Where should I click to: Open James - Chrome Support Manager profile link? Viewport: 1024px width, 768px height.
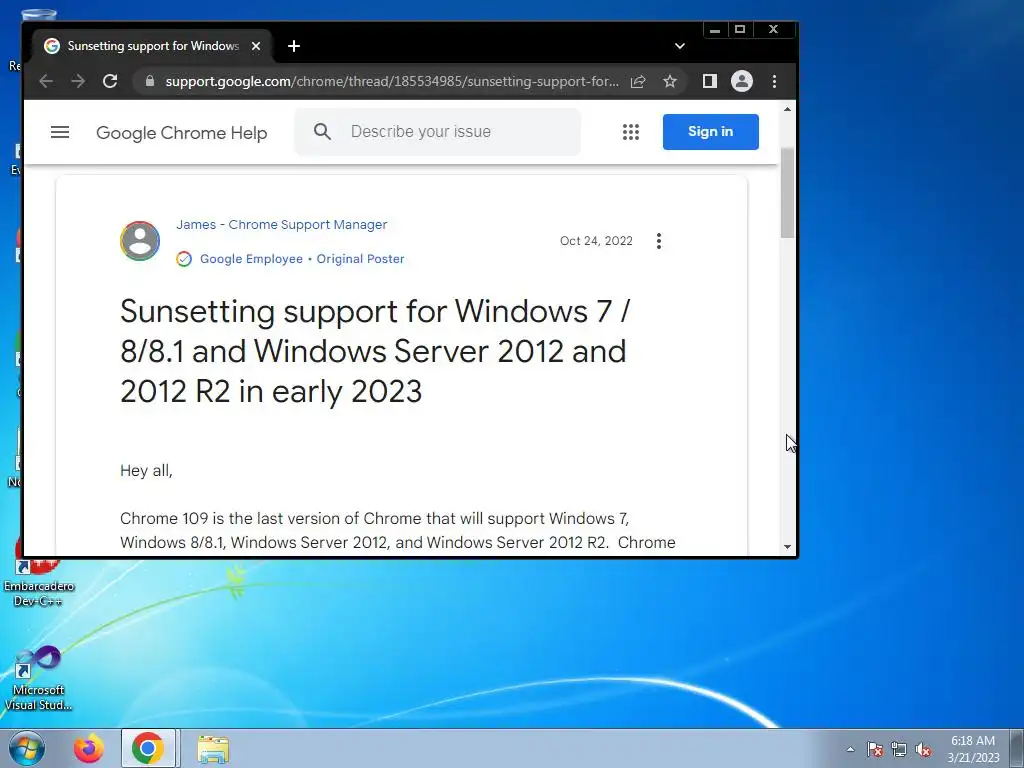[281, 225]
